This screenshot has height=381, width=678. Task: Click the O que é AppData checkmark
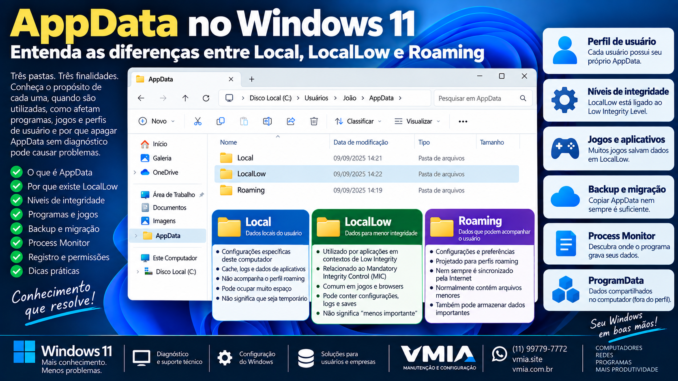[x=16, y=172]
